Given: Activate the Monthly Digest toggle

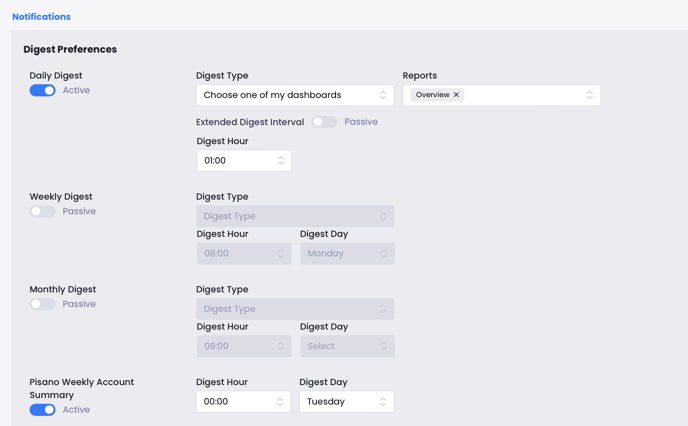Looking at the screenshot, I should pyautogui.click(x=42, y=304).
